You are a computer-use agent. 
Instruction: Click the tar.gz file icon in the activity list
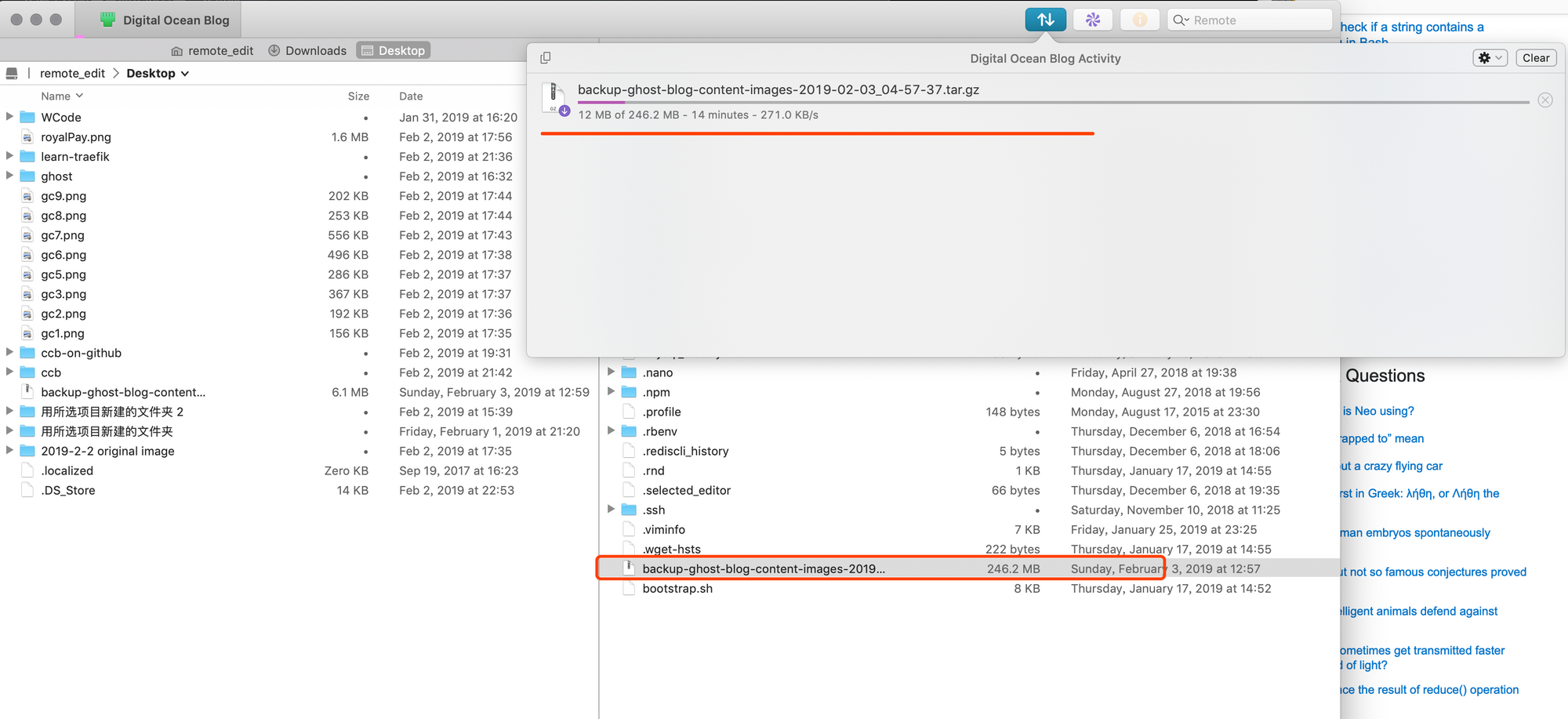point(555,100)
